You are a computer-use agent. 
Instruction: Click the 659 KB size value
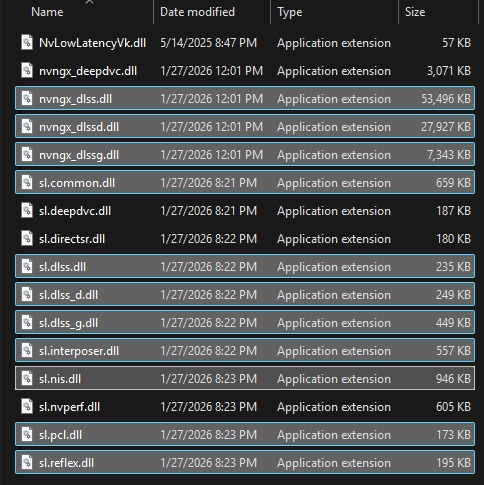(x=453, y=183)
